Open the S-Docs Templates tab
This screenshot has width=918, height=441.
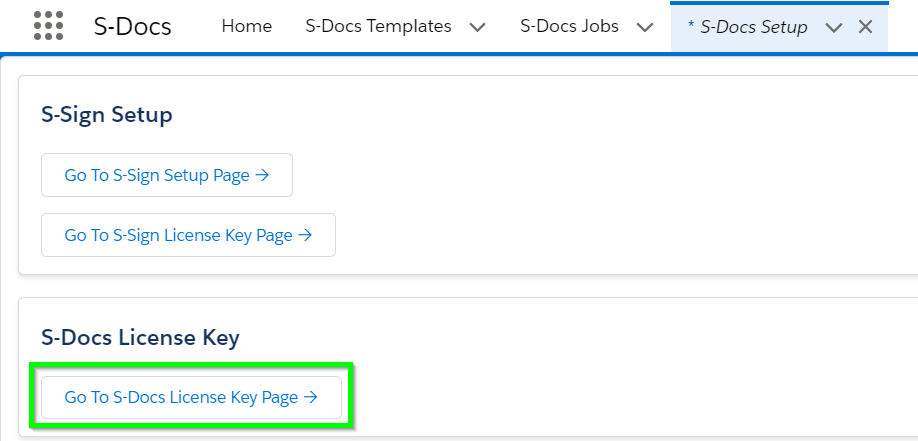click(378, 26)
